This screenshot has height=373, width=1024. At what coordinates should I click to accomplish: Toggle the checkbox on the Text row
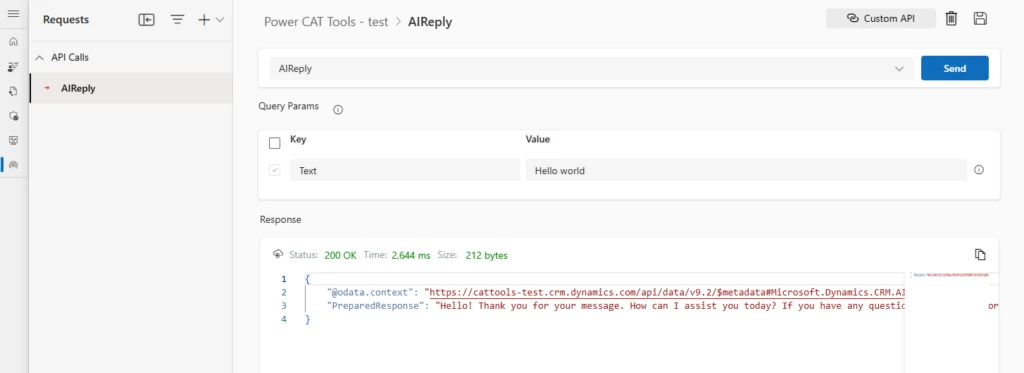[x=275, y=170]
